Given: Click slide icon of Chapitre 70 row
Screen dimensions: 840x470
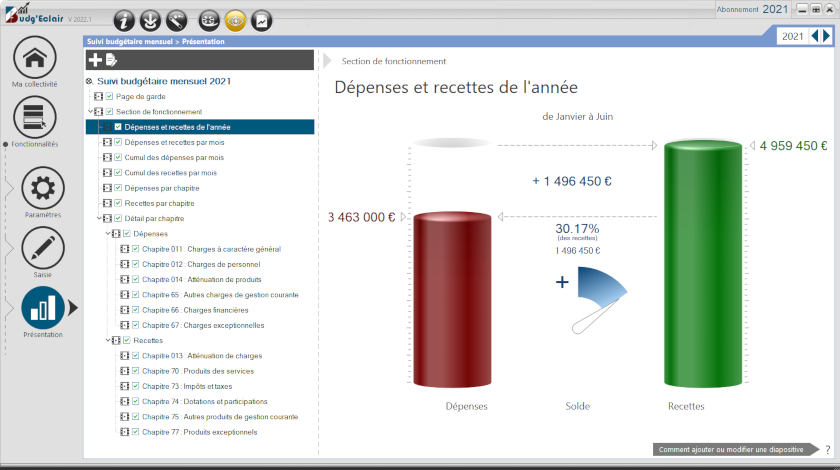Looking at the screenshot, I should click(125, 371).
